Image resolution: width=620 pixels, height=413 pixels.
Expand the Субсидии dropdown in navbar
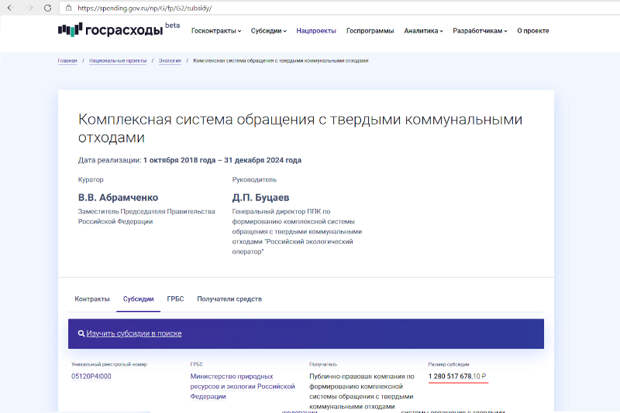268,30
